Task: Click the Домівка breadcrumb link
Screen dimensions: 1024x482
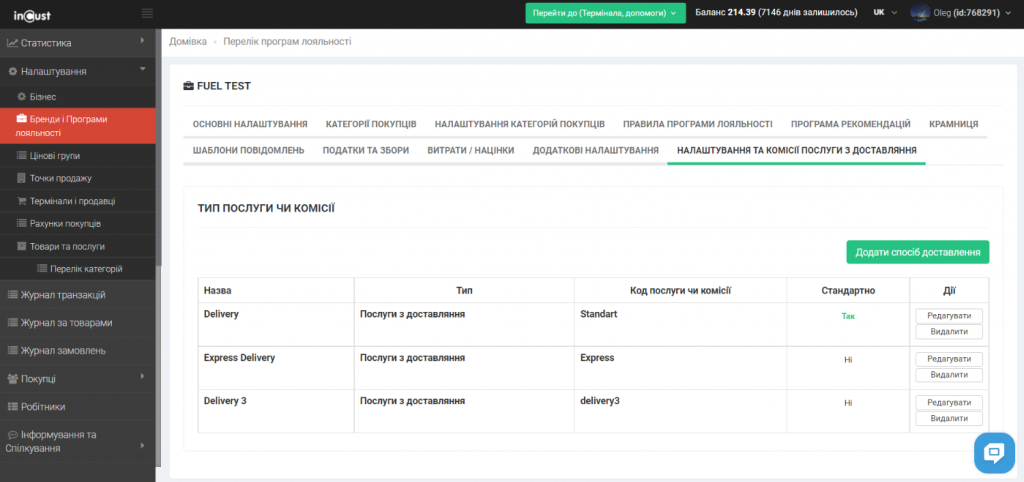Action: (x=188, y=42)
